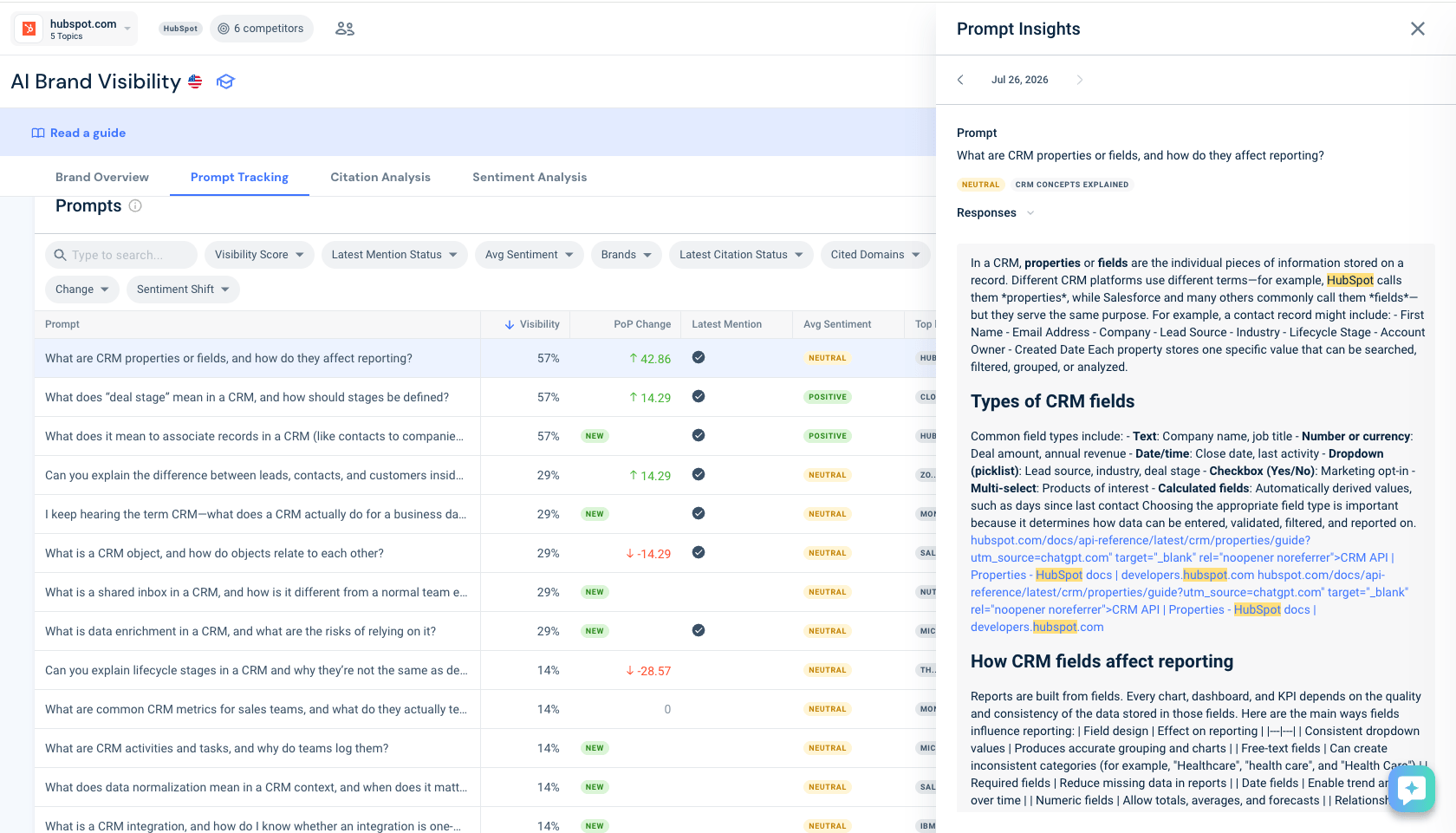Switch to Brand Overview tab

[x=102, y=177]
